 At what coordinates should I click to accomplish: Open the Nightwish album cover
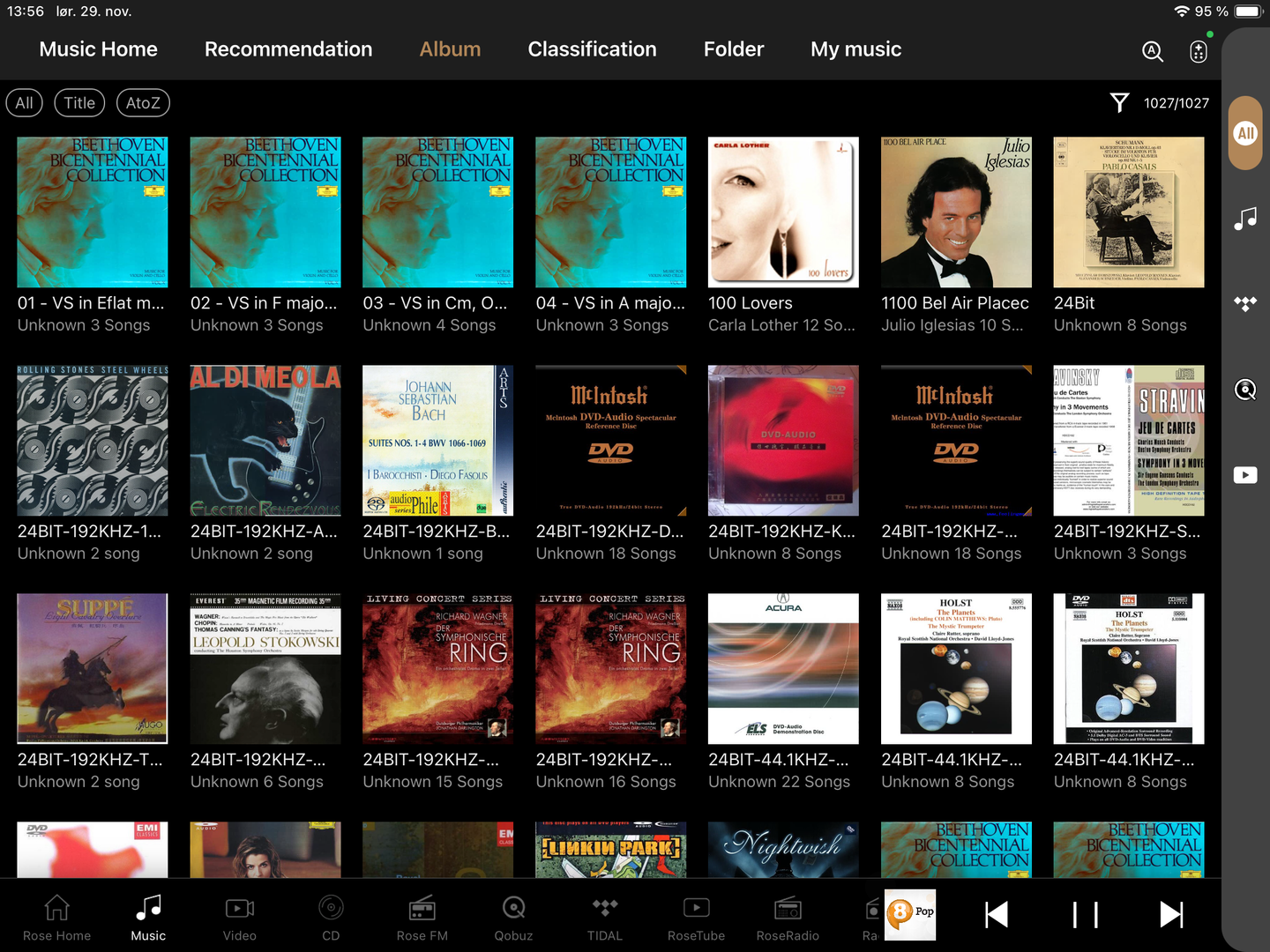(784, 850)
